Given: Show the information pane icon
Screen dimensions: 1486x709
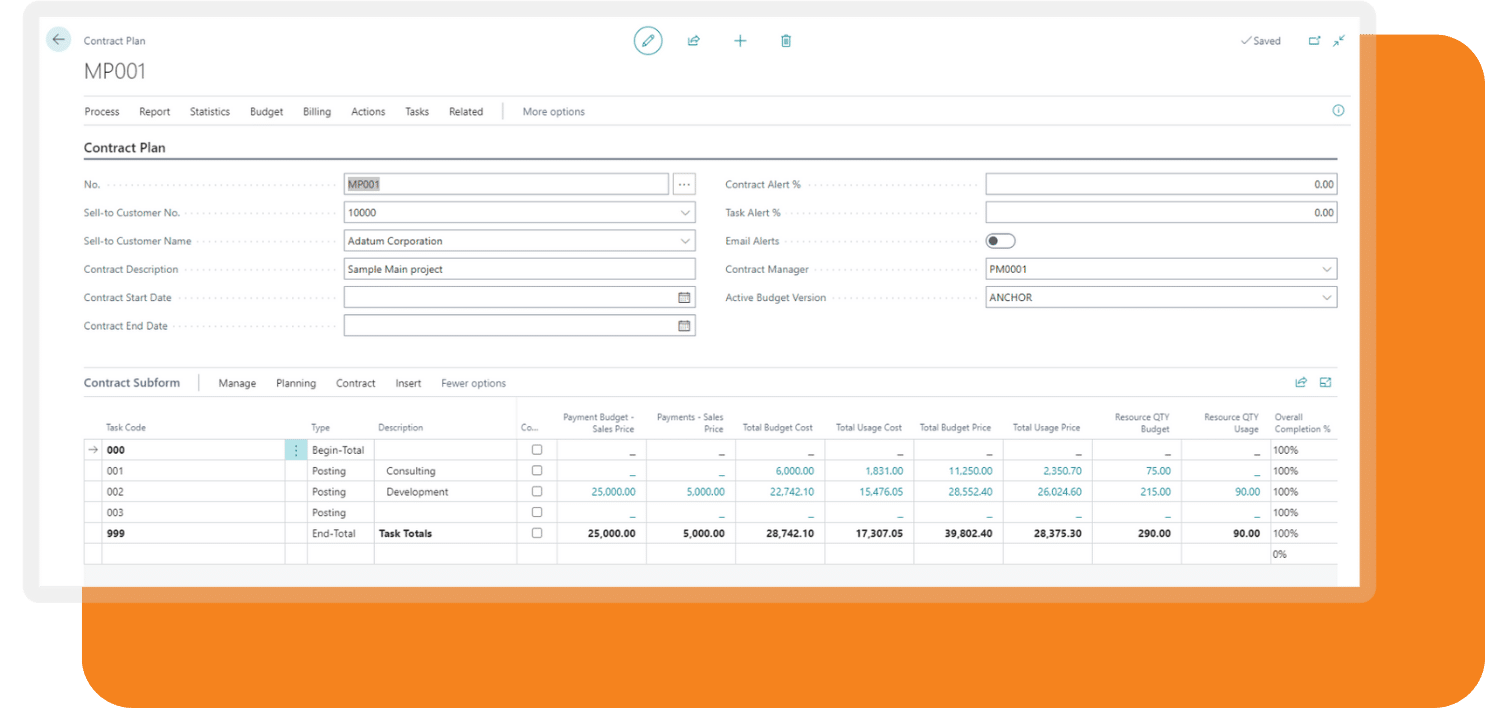Looking at the screenshot, I should [x=1338, y=111].
